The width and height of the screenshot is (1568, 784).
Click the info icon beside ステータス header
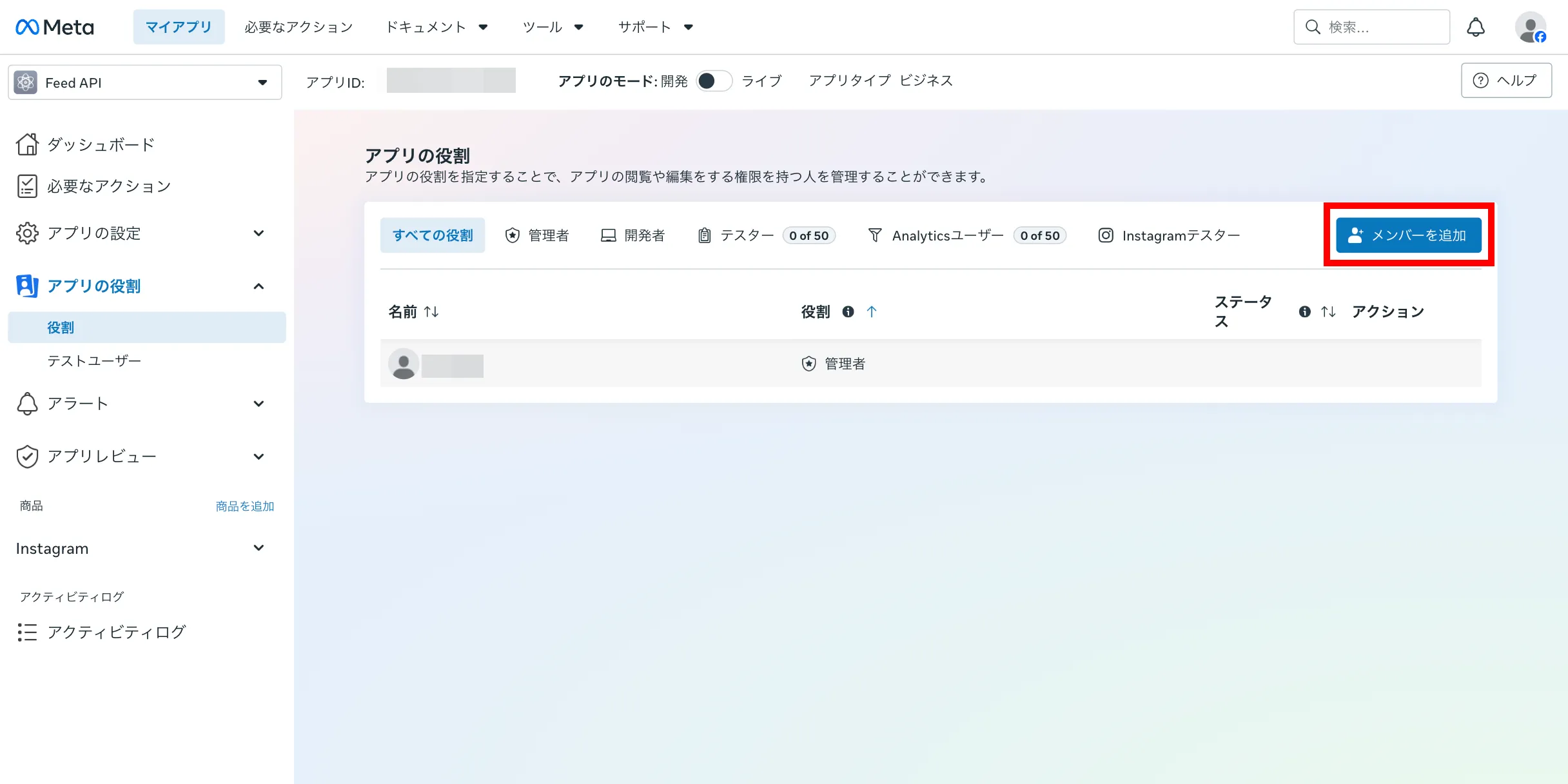coord(1304,312)
